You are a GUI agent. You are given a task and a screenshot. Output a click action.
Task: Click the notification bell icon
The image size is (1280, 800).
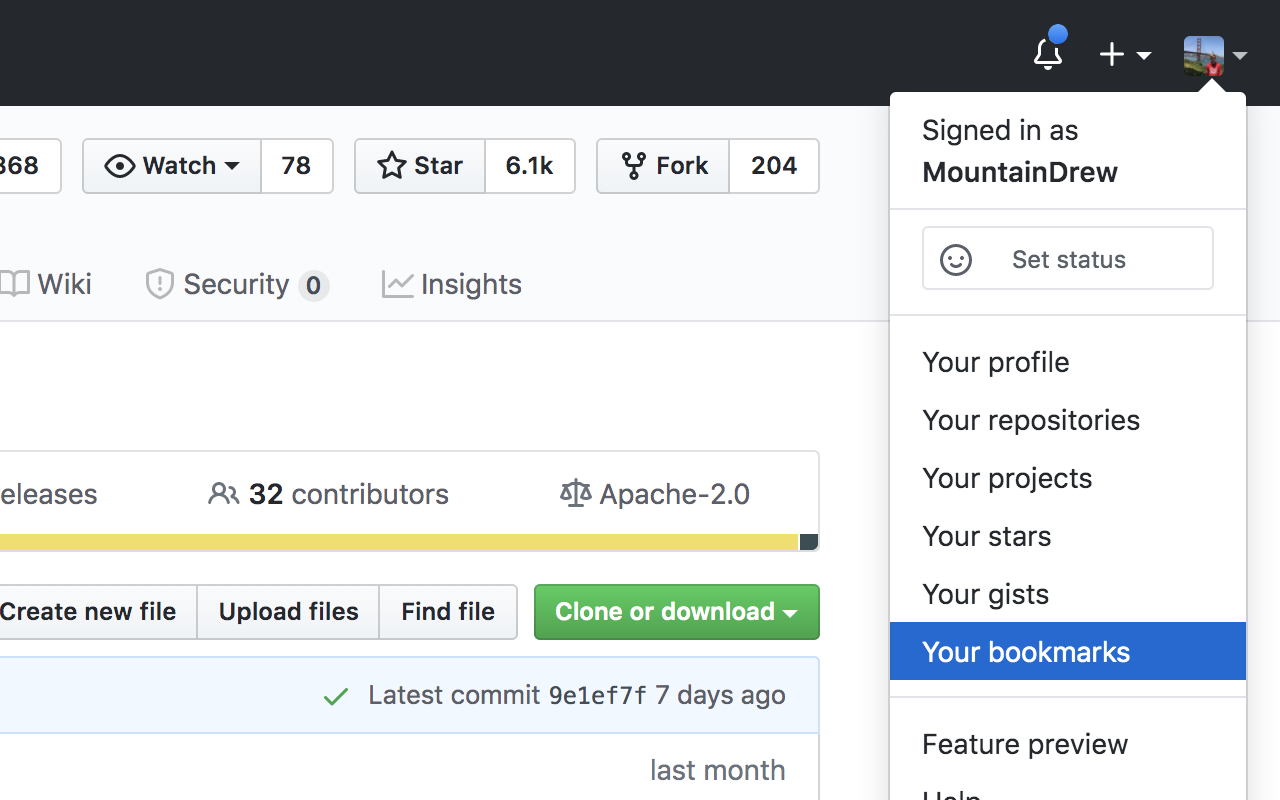pyautogui.click(x=1047, y=52)
